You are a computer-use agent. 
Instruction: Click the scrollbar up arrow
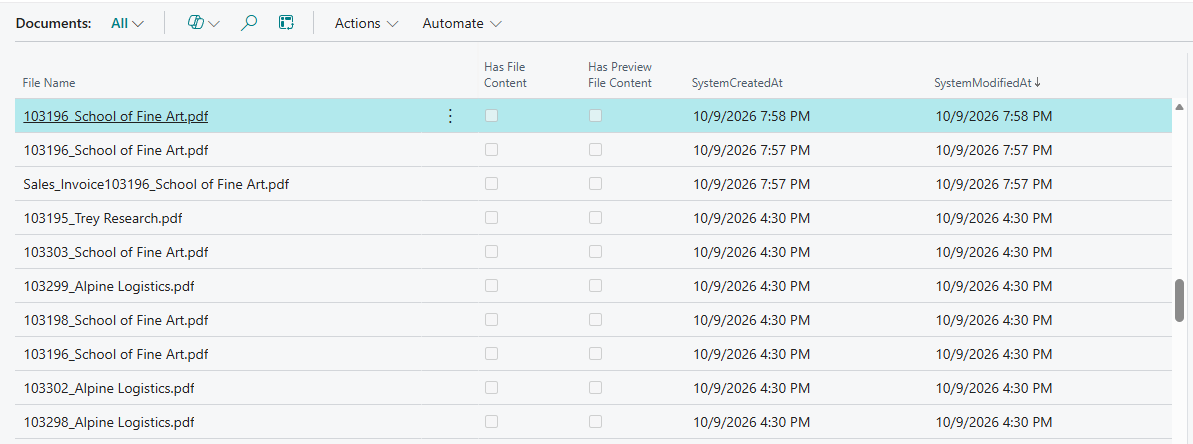pos(1179,108)
